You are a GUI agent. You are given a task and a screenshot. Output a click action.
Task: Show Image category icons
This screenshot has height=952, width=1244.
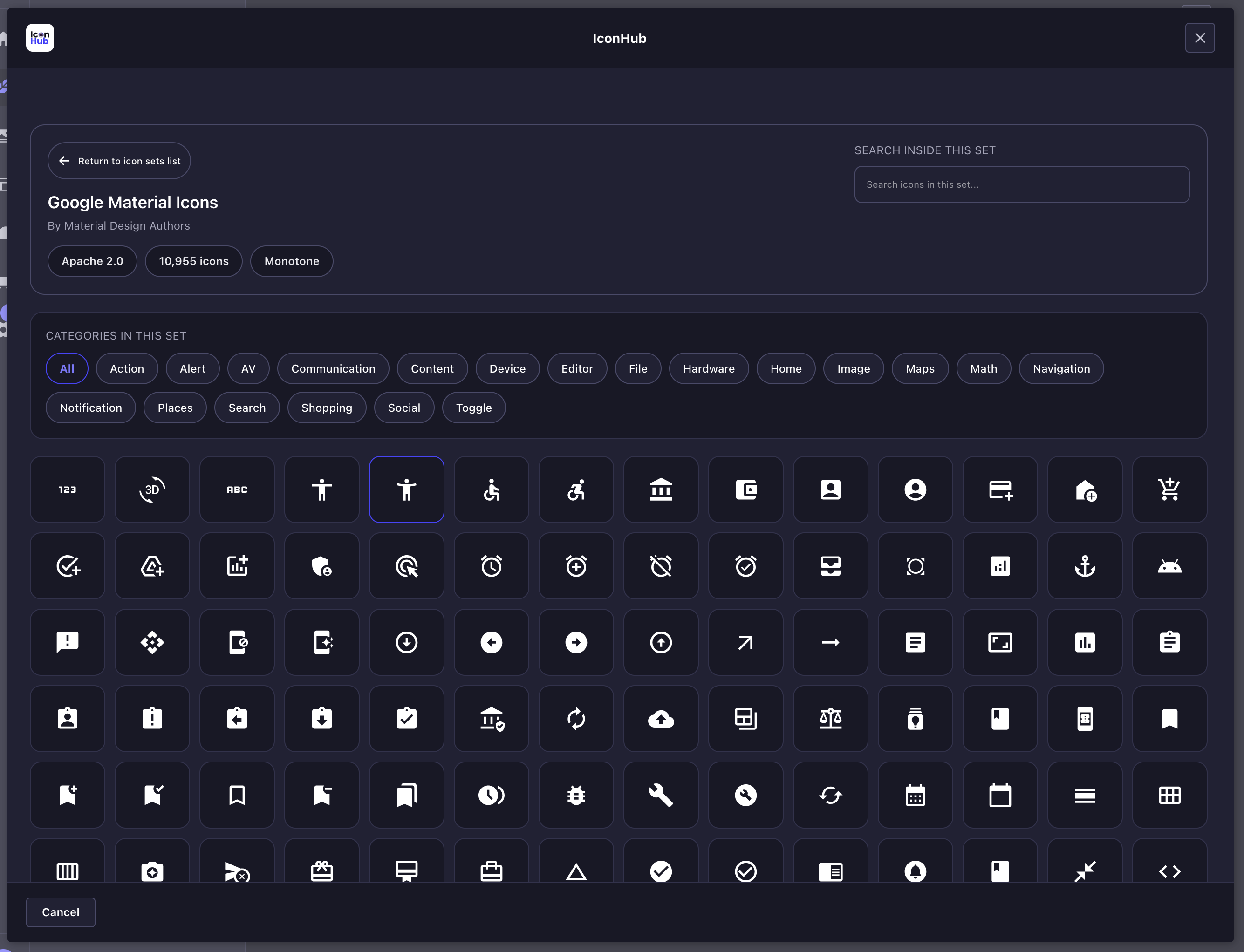(854, 368)
